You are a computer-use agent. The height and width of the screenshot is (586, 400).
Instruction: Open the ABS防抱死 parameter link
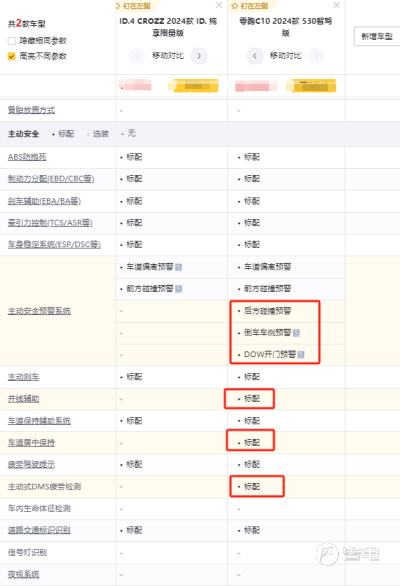(x=27, y=157)
